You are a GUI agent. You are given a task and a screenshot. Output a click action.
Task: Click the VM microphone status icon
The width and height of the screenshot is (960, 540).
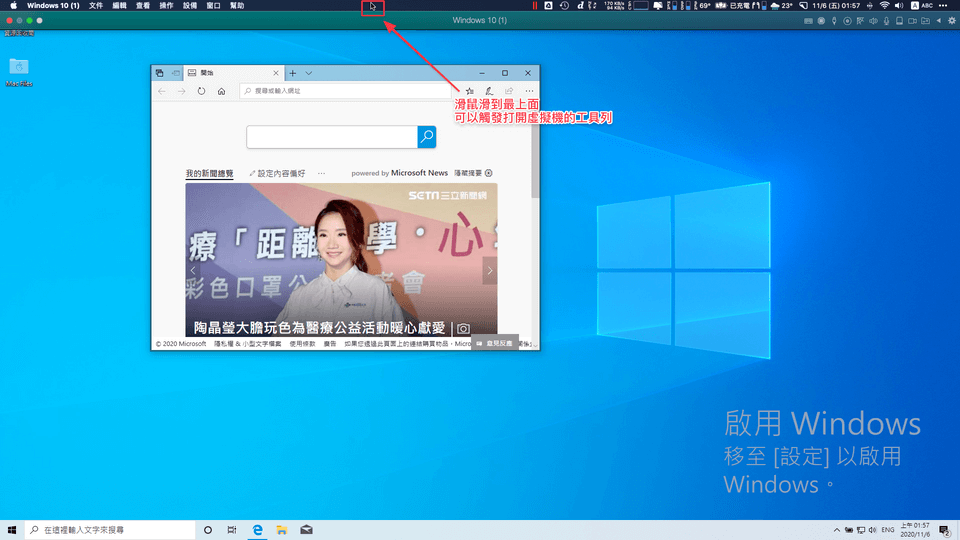pos(886,21)
